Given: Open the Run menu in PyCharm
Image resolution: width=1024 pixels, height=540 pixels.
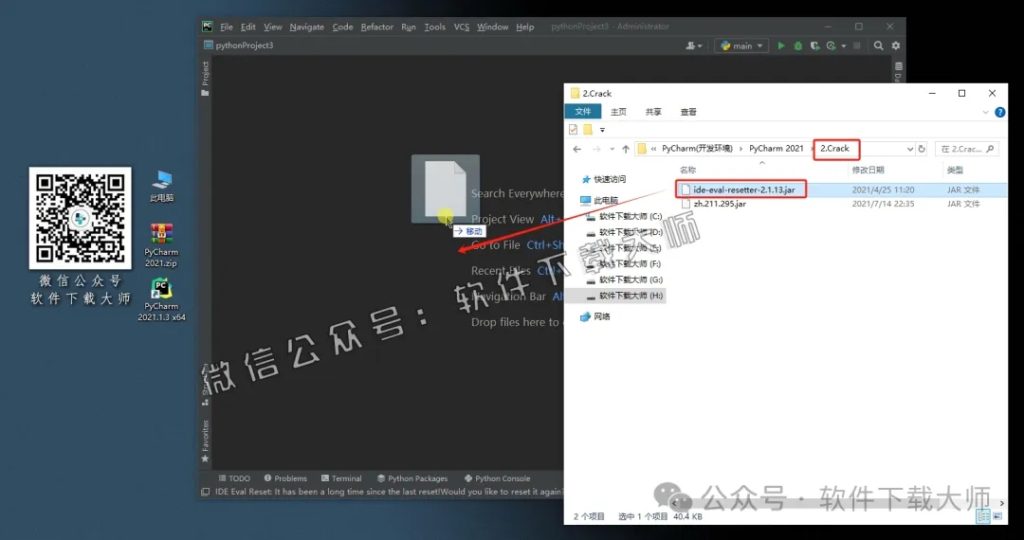Looking at the screenshot, I should coord(408,27).
